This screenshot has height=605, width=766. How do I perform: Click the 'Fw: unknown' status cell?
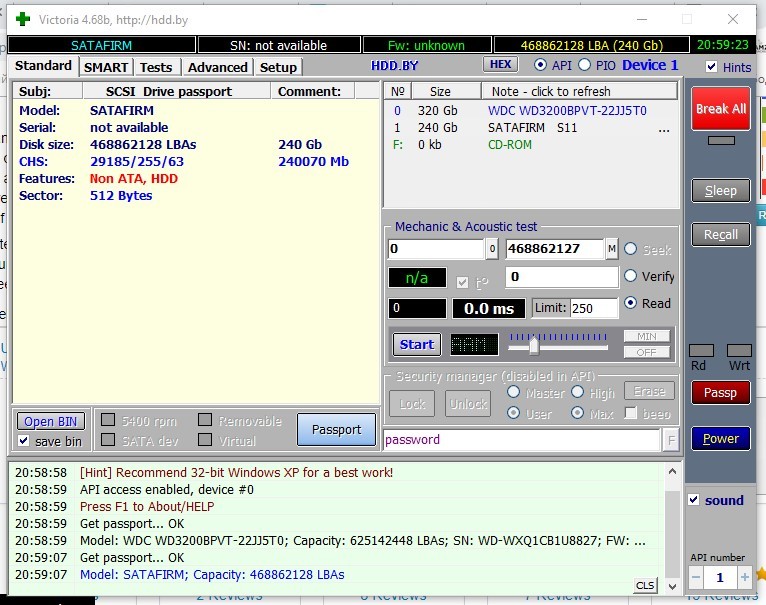(426, 45)
